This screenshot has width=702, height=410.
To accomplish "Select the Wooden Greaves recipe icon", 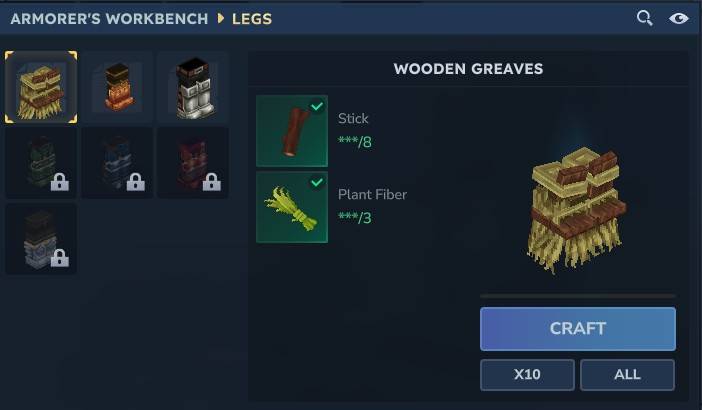I will point(41,87).
